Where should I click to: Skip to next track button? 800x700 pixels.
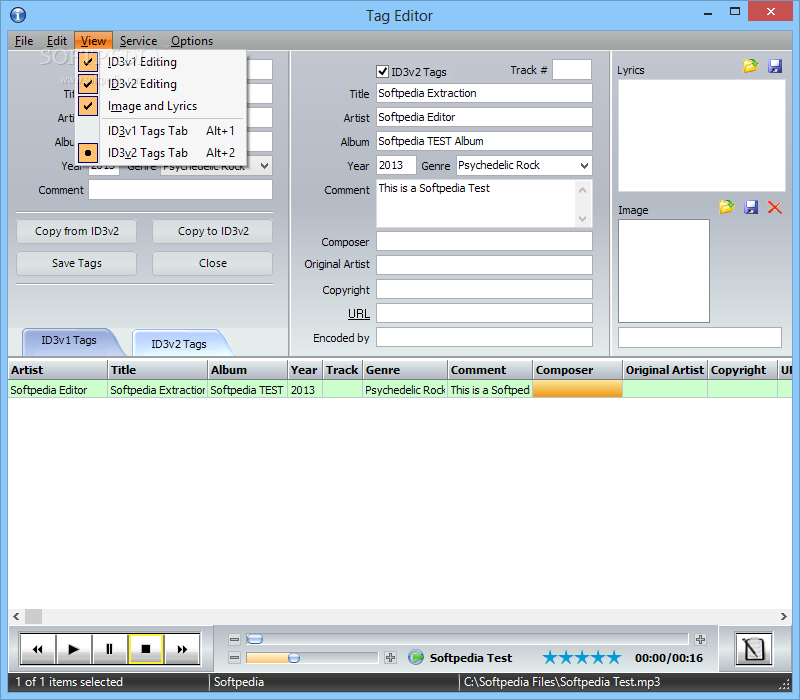point(182,649)
